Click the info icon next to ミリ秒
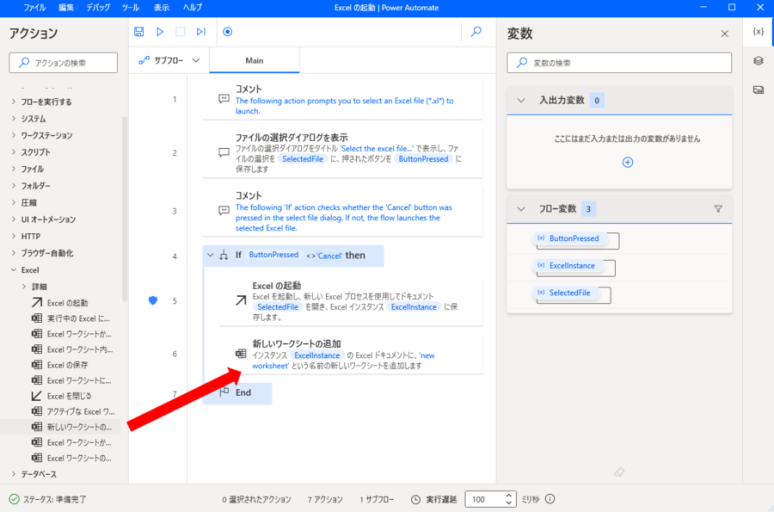The height and width of the screenshot is (512, 774). click(550, 499)
